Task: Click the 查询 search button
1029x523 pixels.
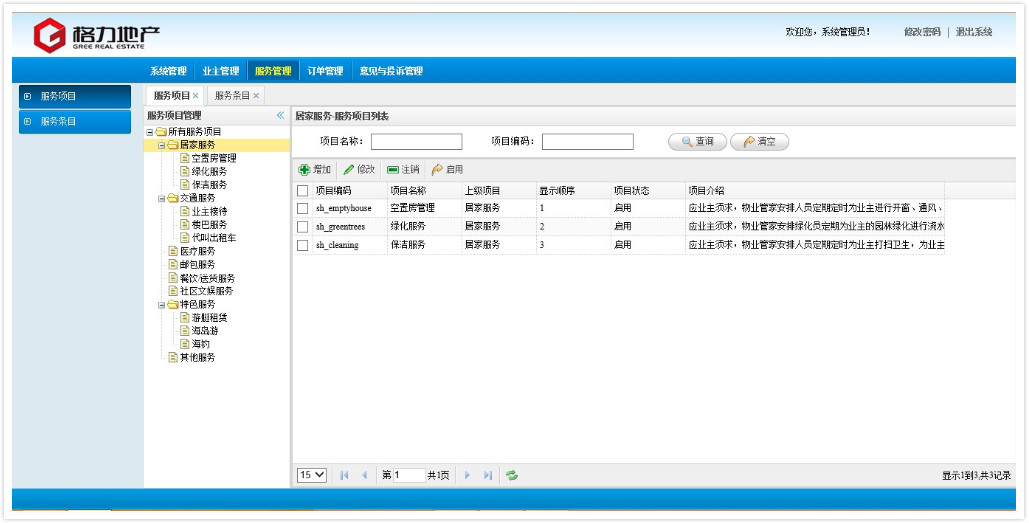Action: (x=697, y=142)
